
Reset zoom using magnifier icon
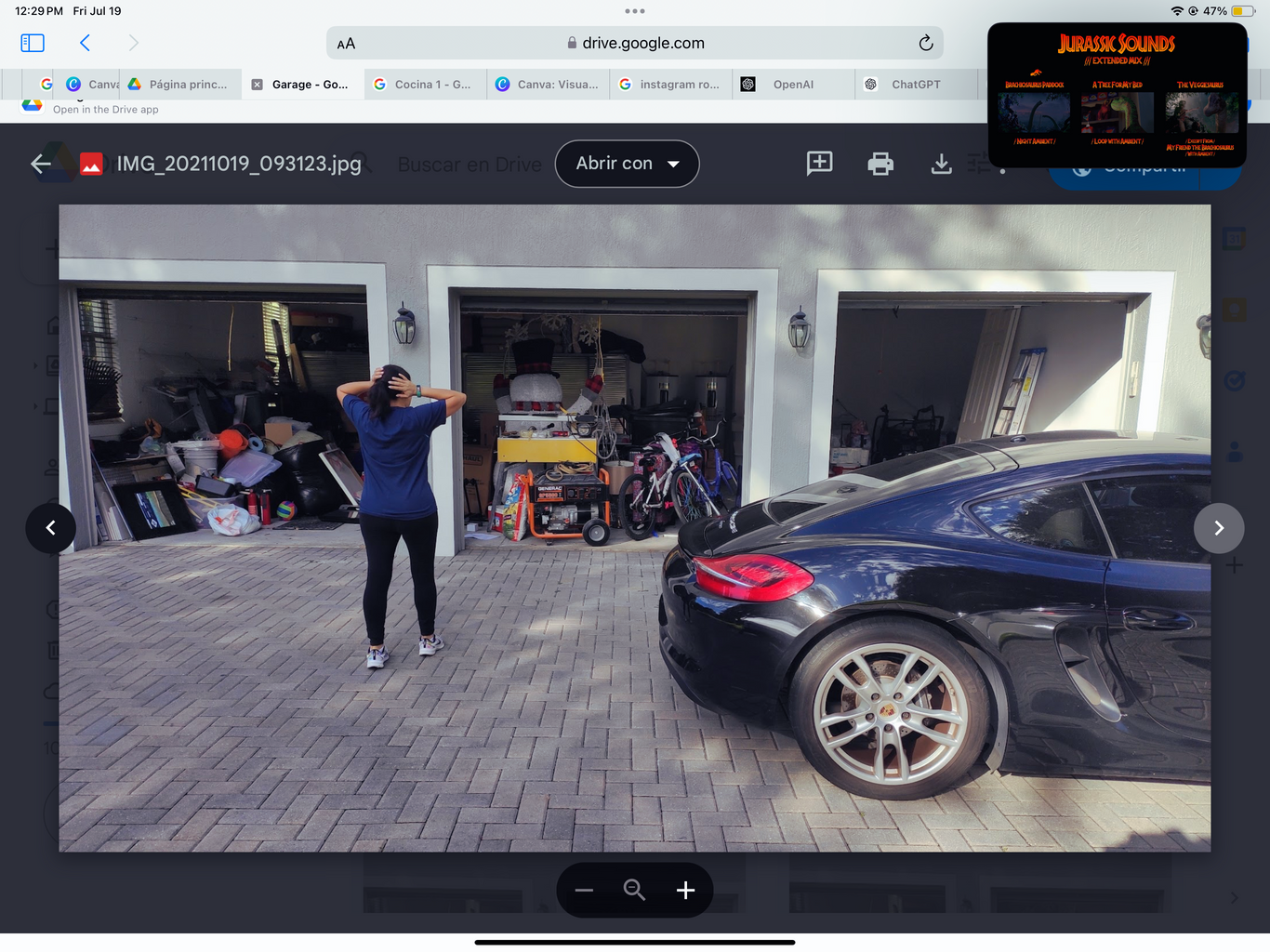pos(634,891)
